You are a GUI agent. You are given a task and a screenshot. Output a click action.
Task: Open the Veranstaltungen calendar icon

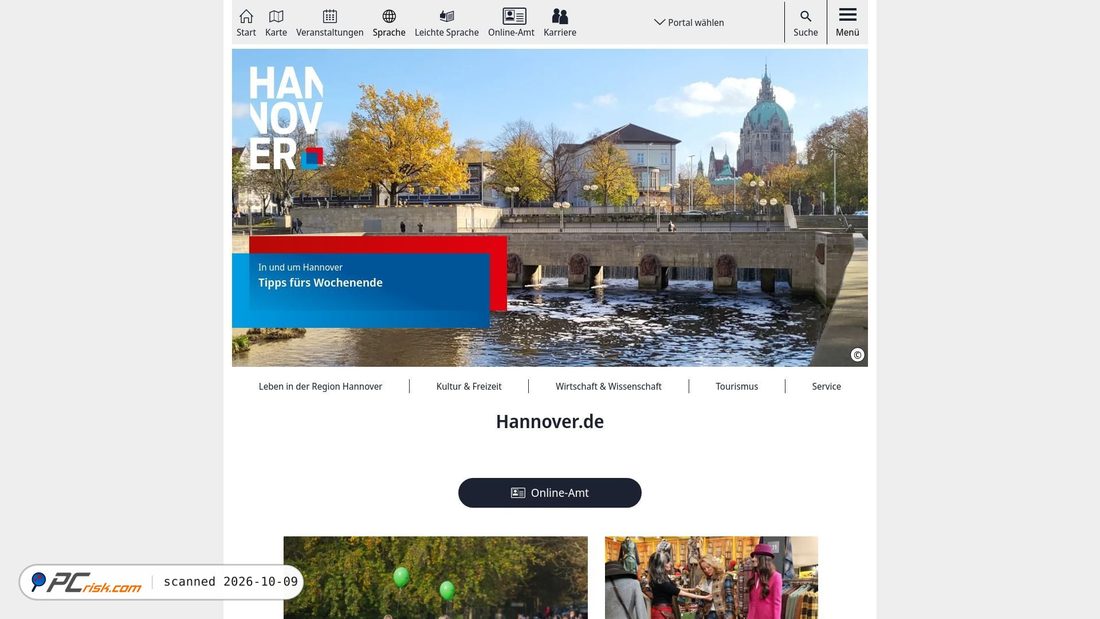(330, 22)
